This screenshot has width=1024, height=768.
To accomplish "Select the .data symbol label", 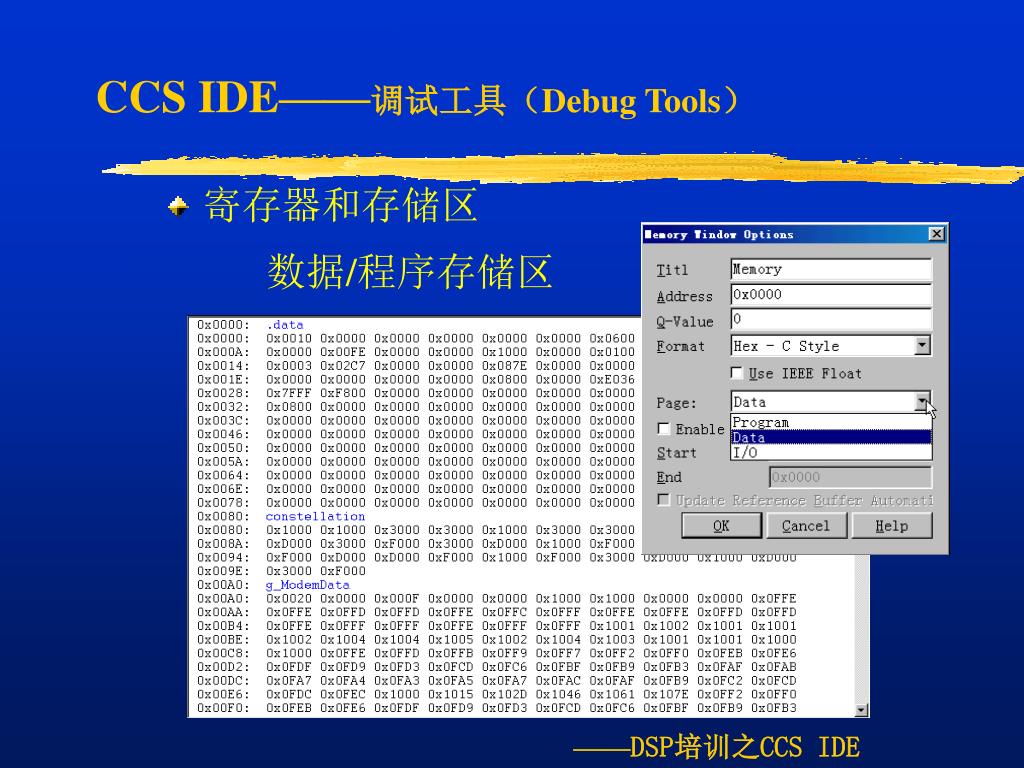I will 285,325.
